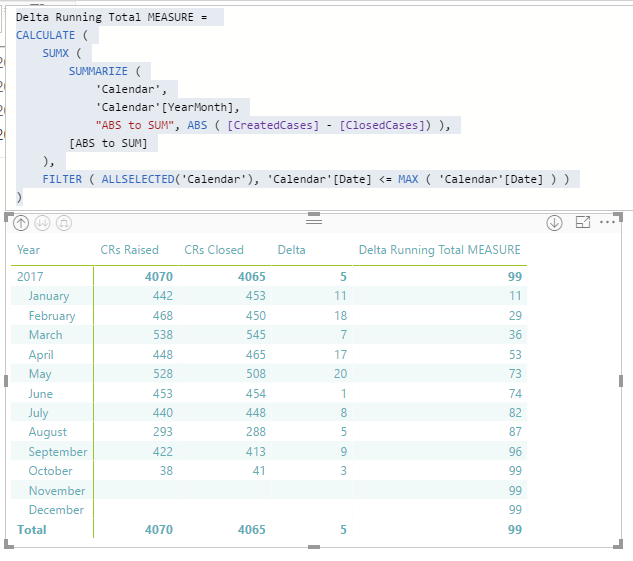
Task: Click MAX function in the formula
Action: (408, 179)
